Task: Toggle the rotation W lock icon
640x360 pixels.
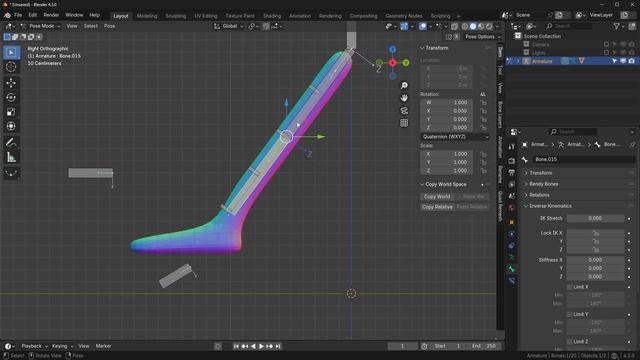Action: click(x=483, y=102)
